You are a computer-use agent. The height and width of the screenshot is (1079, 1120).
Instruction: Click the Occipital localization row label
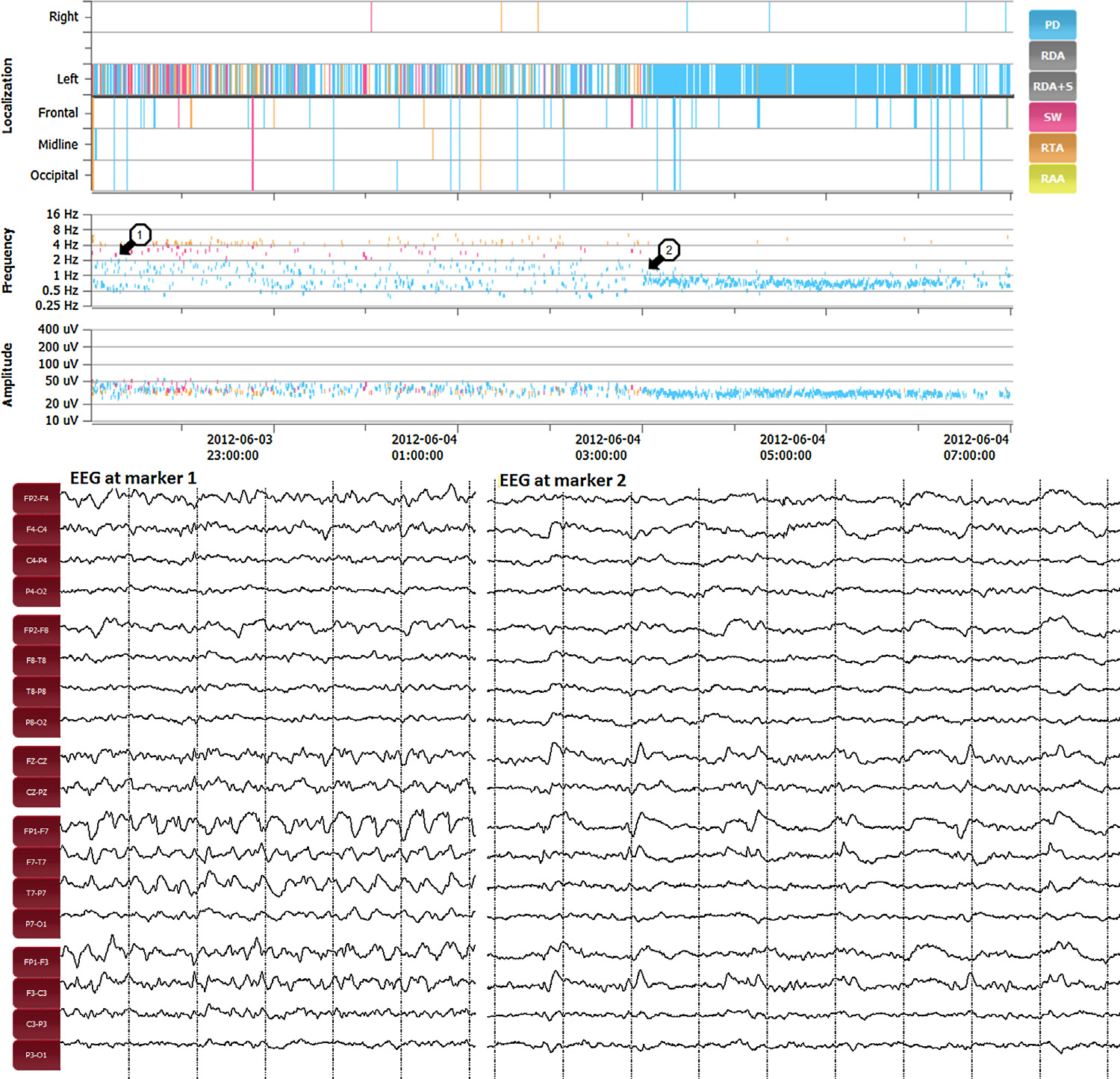tap(54, 175)
